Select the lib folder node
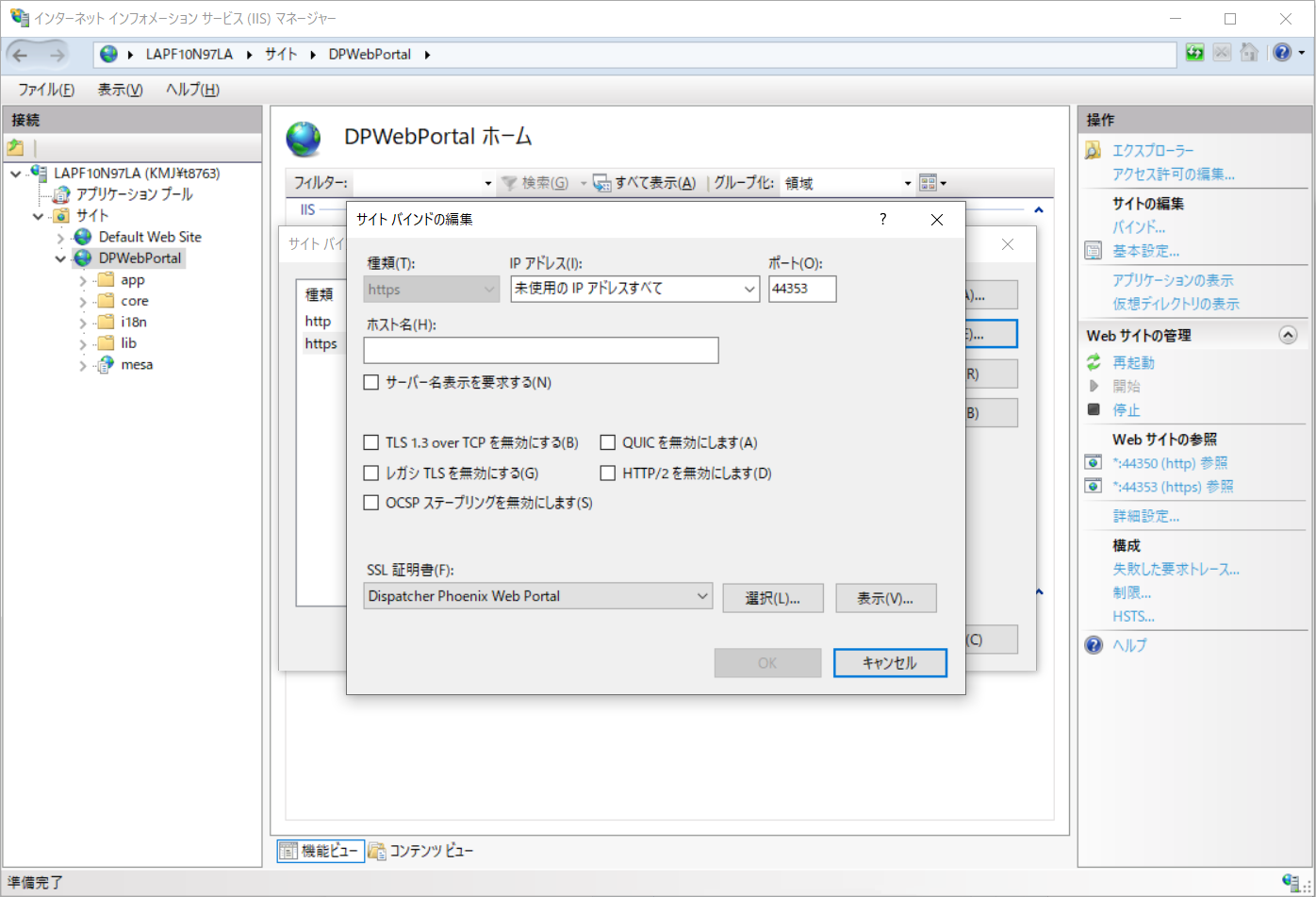1316x897 pixels. pos(129,342)
